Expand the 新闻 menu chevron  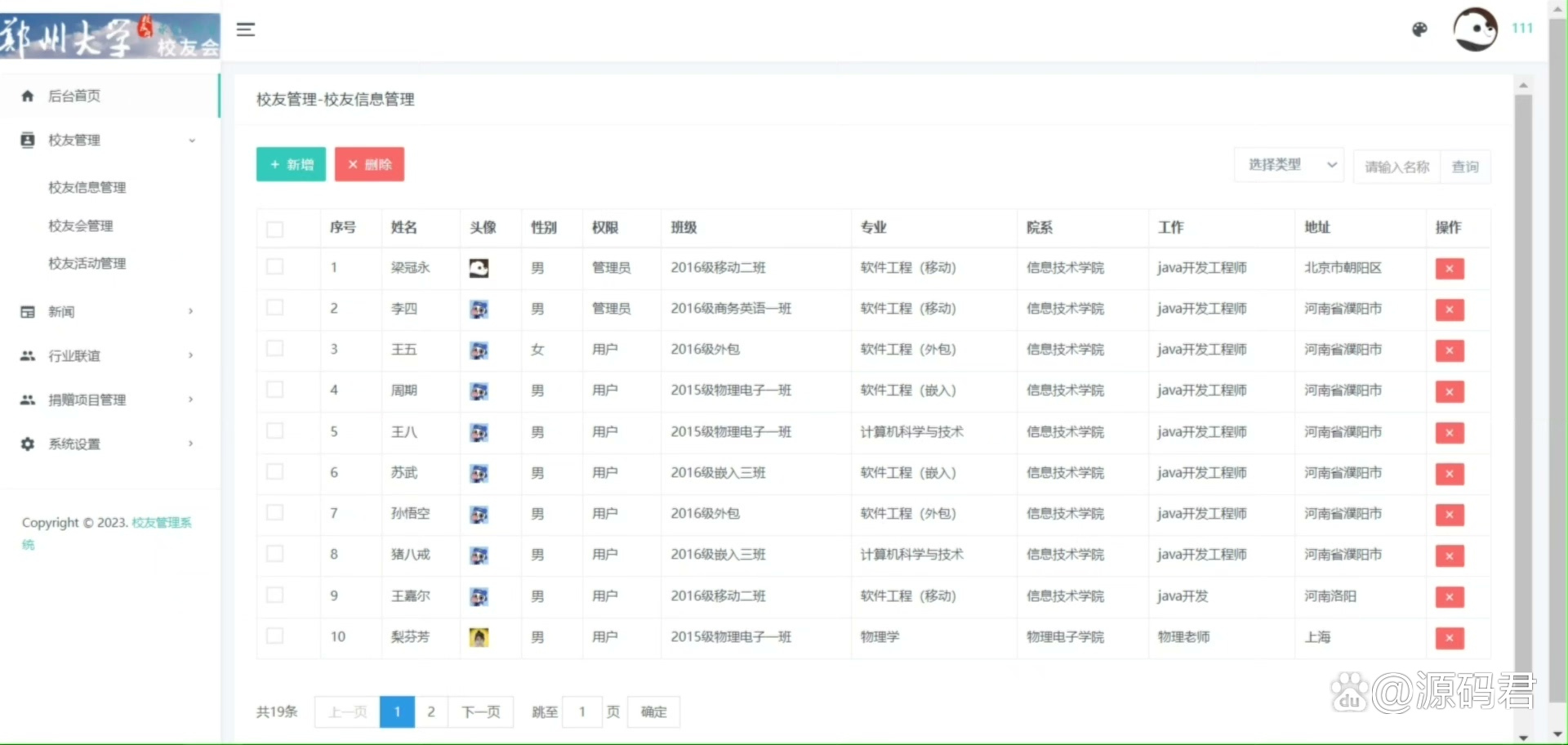(191, 311)
